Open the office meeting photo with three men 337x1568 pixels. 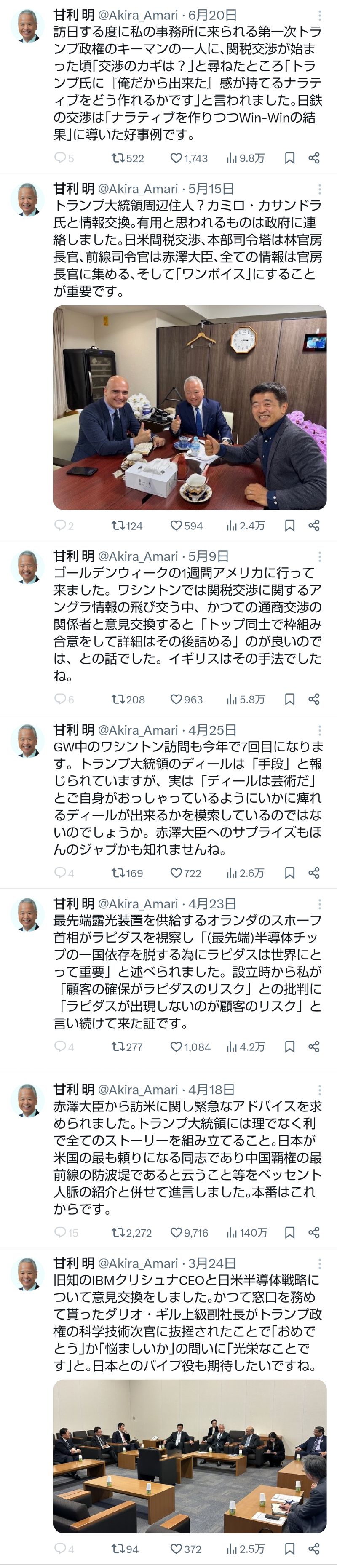tap(190, 407)
